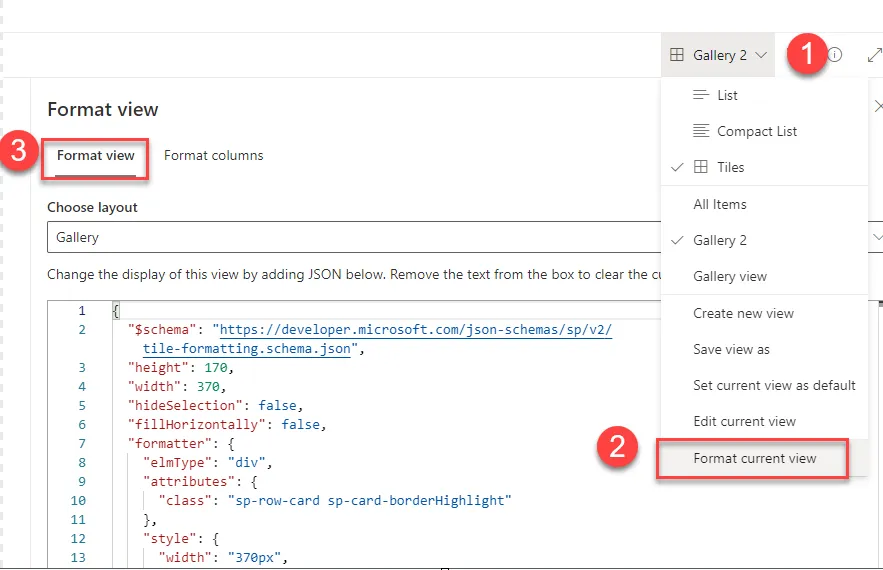Image resolution: width=883 pixels, height=570 pixels.
Task: Click the Choose layout chevron arrow
Action: 877,237
